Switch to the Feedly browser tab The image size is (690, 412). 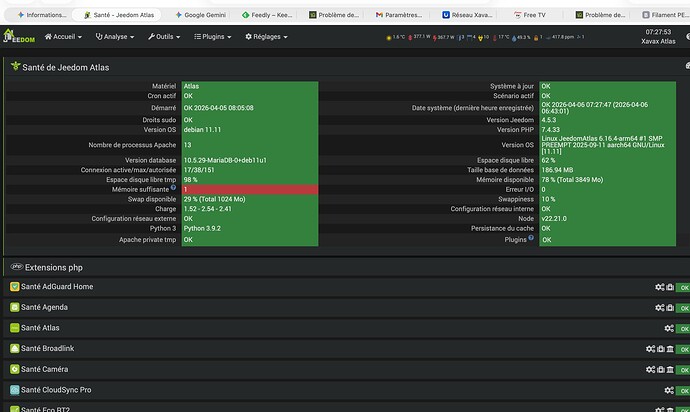tap(267, 15)
